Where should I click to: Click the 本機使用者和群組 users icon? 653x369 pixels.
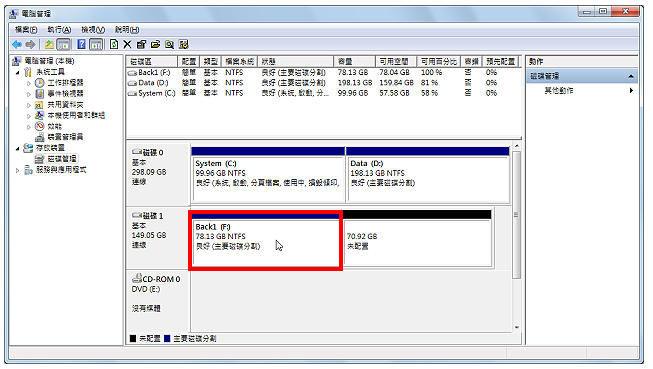[40, 115]
